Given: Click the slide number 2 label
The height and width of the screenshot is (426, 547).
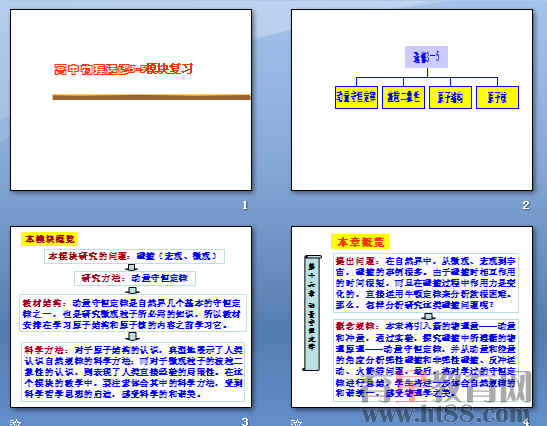Looking at the screenshot, I should pyautogui.click(x=526, y=205).
